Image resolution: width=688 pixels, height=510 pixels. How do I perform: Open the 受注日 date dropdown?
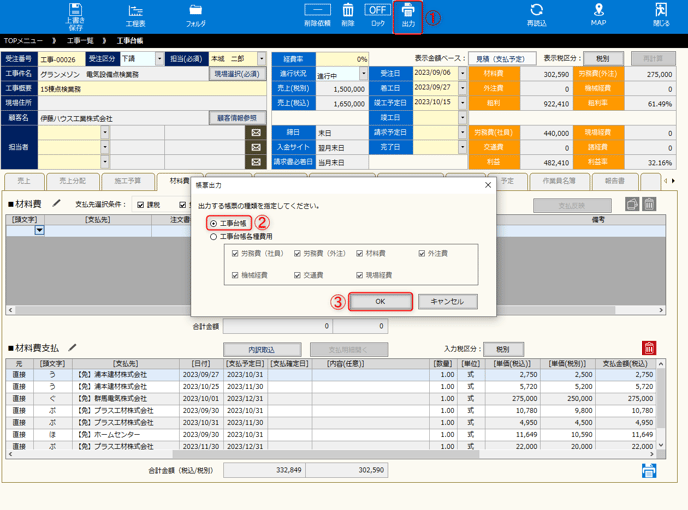(x=462, y=73)
